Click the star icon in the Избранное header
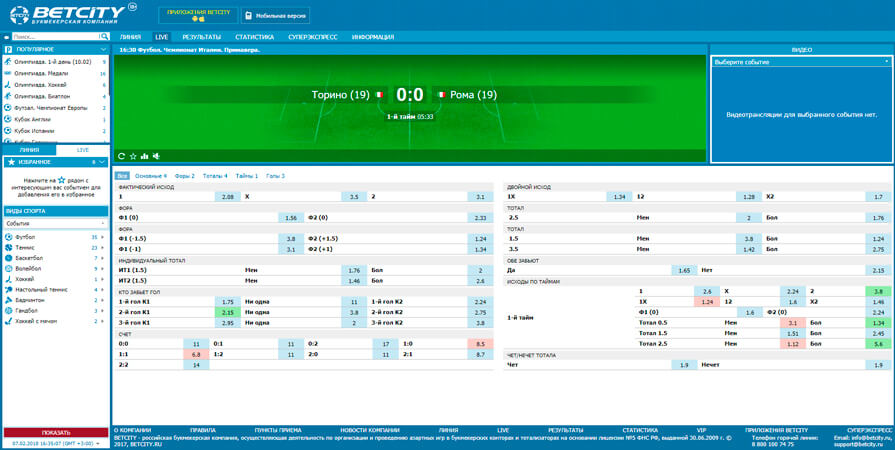Image resolution: width=895 pixels, height=450 pixels. (11, 162)
